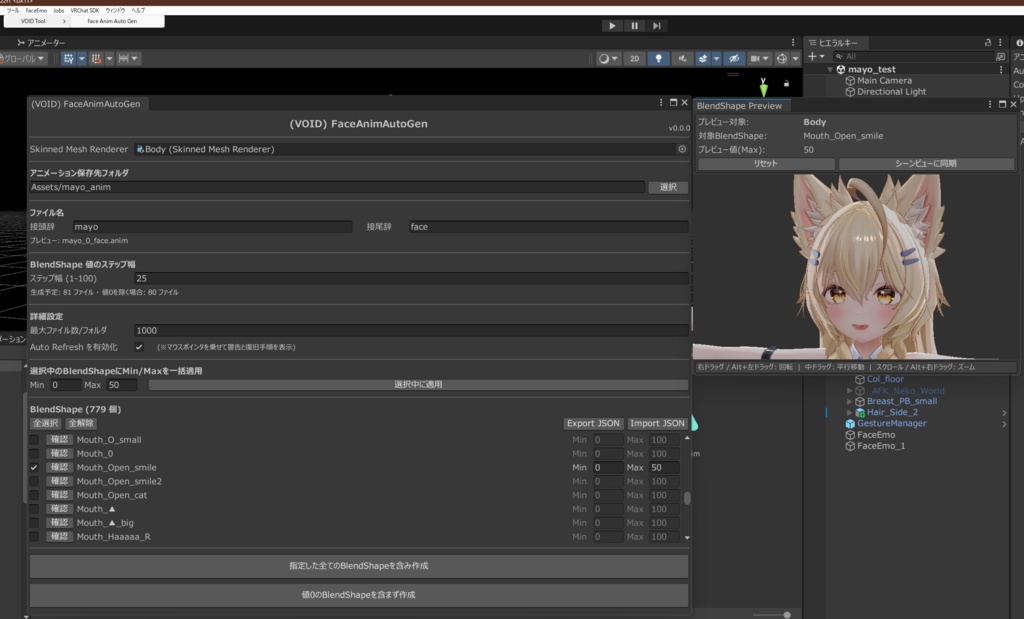This screenshot has height=619, width=1024.
Task: Expand the Breast_PB_small object
Action: (x=849, y=402)
